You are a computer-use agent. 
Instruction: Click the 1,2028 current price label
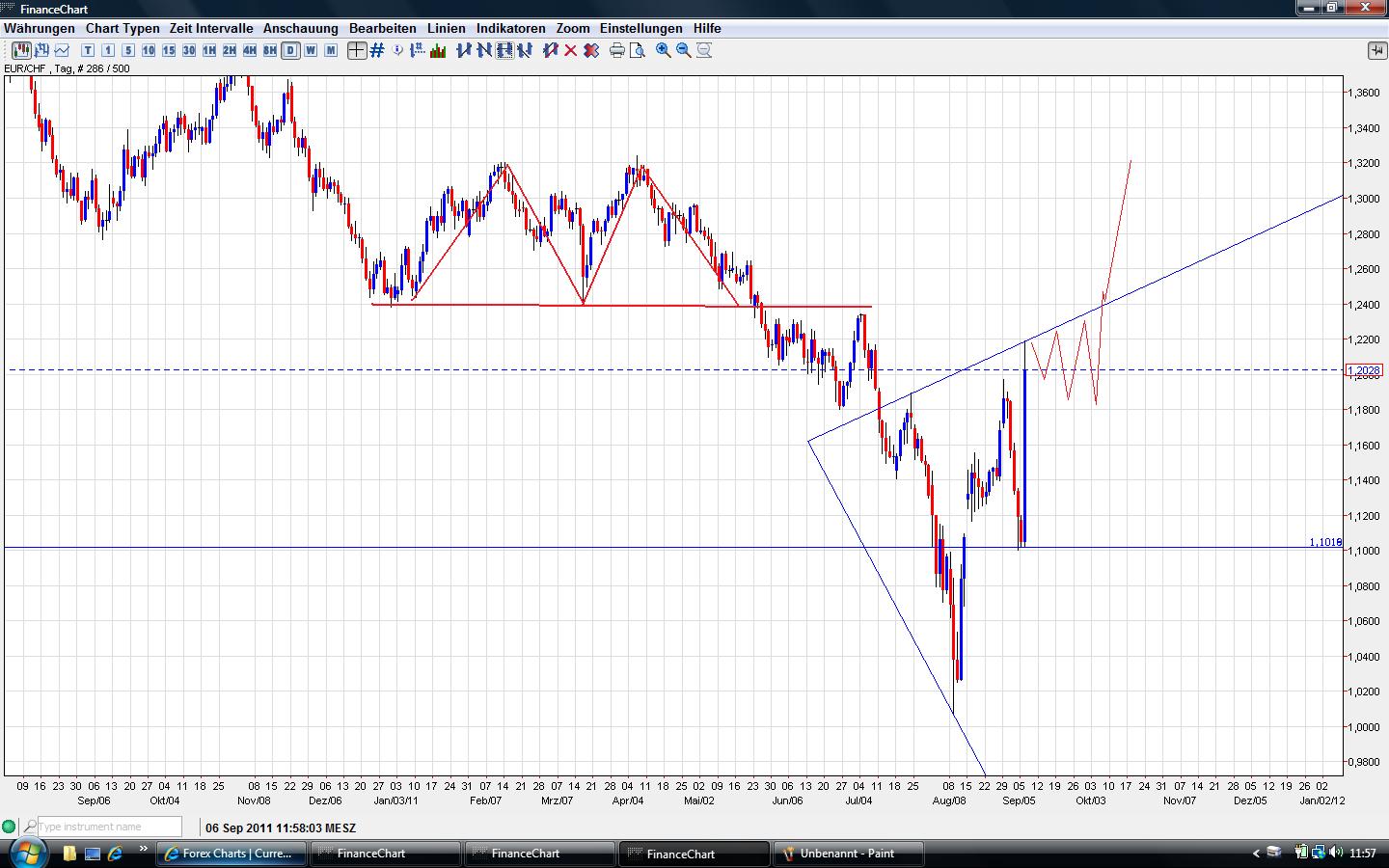(x=1364, y=370)
